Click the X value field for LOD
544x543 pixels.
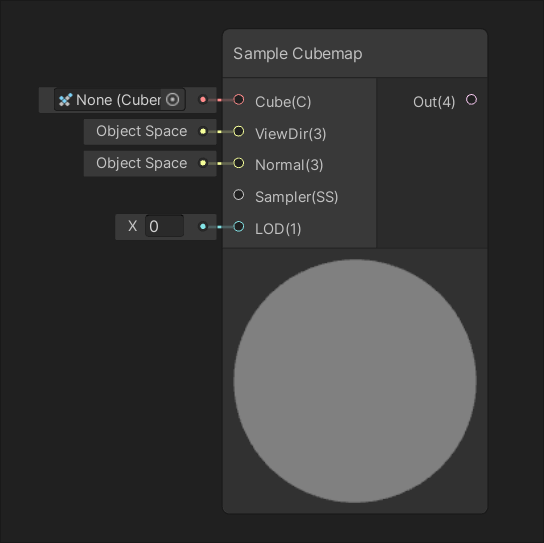click(x=164, y=226)
